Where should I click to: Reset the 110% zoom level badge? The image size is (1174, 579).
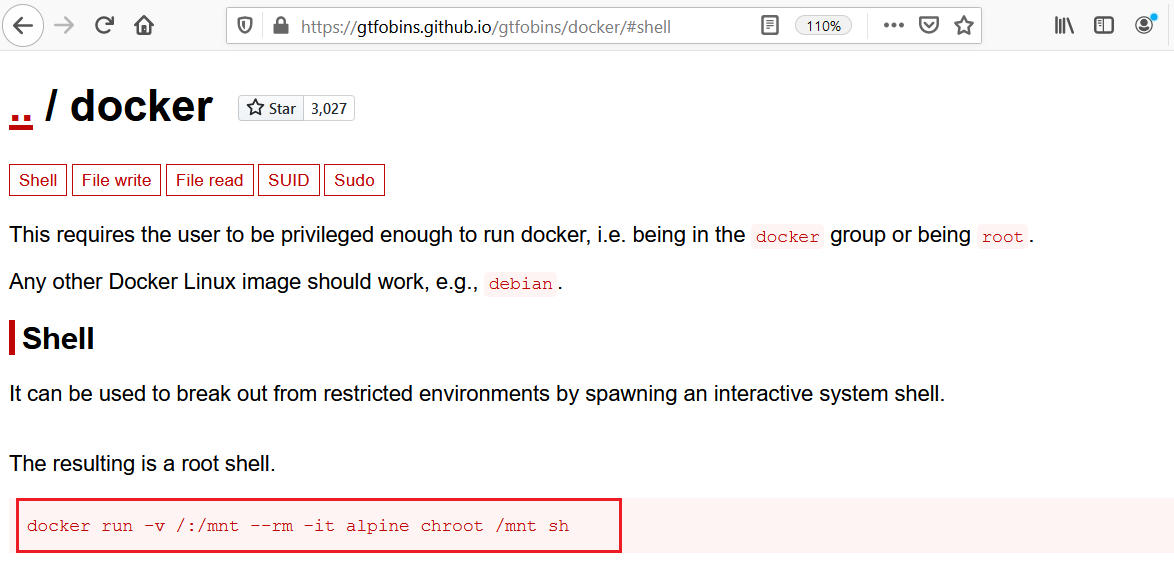click(x=823, y=26)
